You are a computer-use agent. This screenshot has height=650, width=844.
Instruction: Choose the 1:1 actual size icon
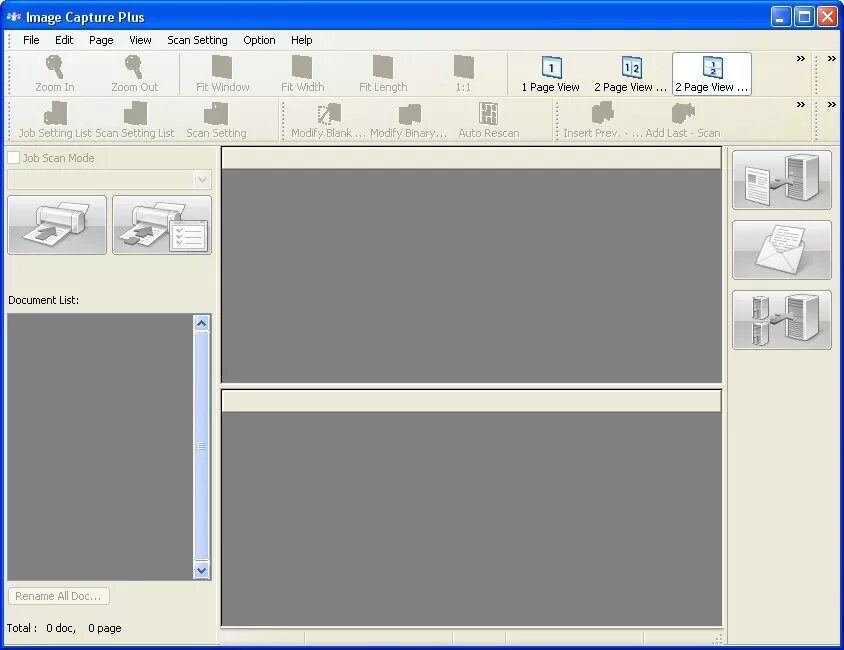point(463,67)
